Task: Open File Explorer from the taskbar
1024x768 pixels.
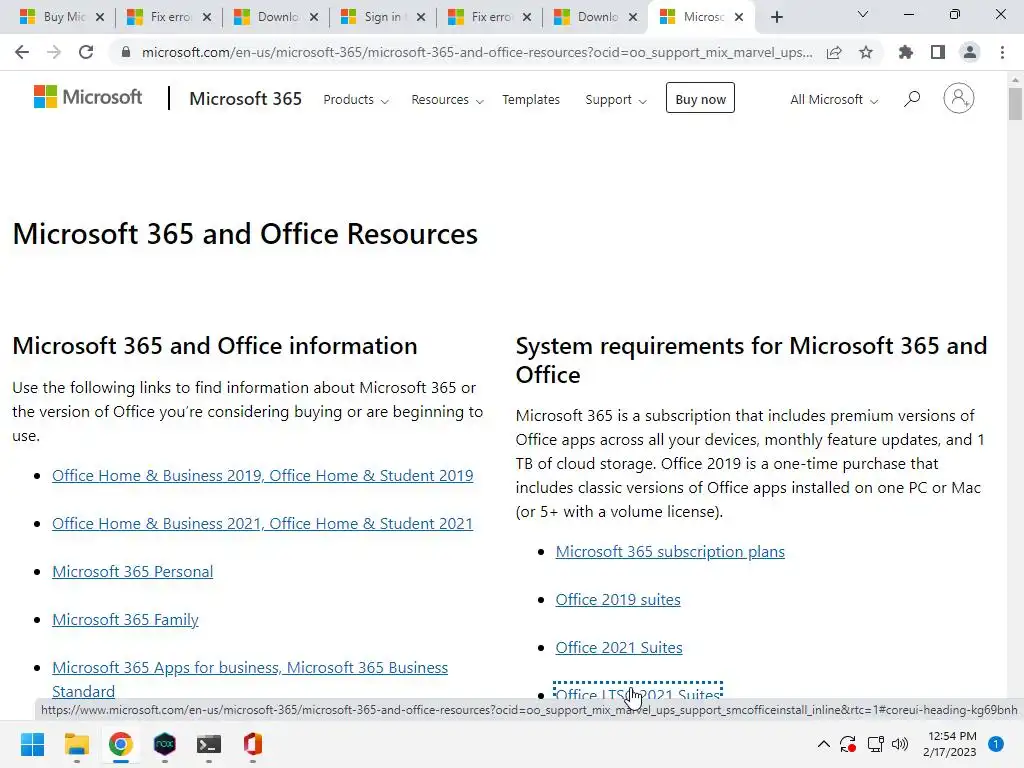Action: coord(76,744)
